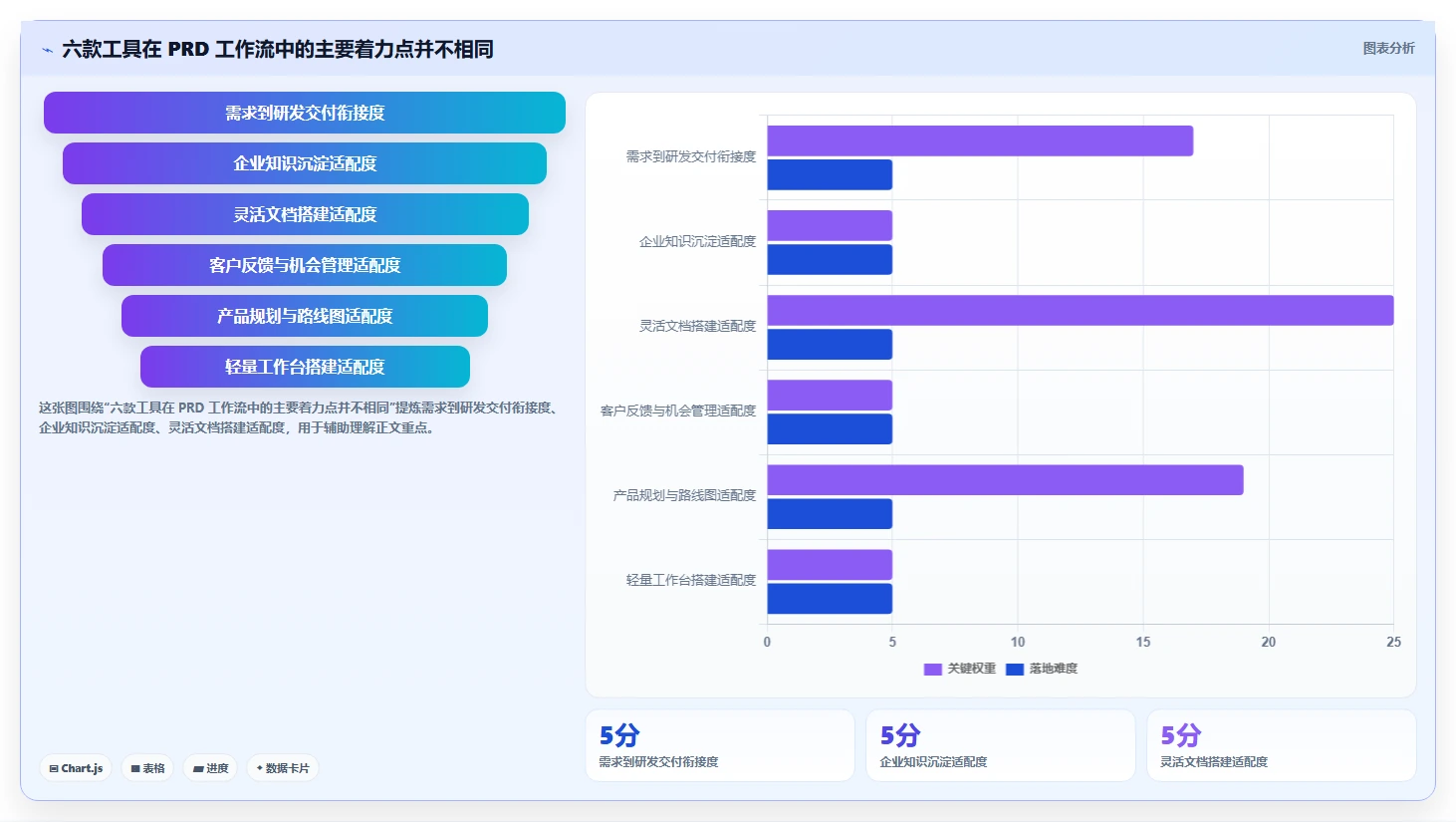Image resolution: width=1456 pixels, height=822 pixels.
Task: Click the 进度 tag chip
Action: pos(210,768)
